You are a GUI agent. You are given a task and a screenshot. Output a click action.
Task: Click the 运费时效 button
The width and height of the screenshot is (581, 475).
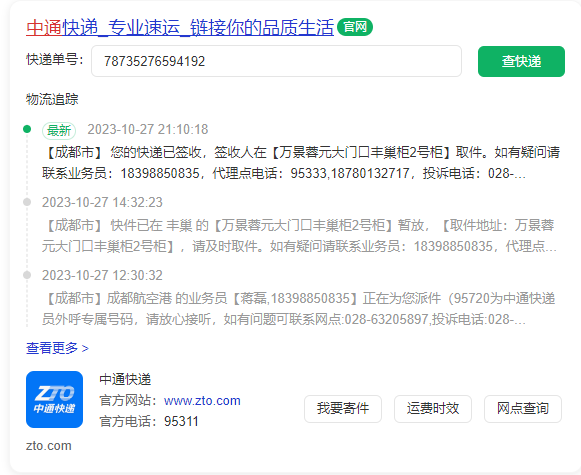click(x=433, y=409)
